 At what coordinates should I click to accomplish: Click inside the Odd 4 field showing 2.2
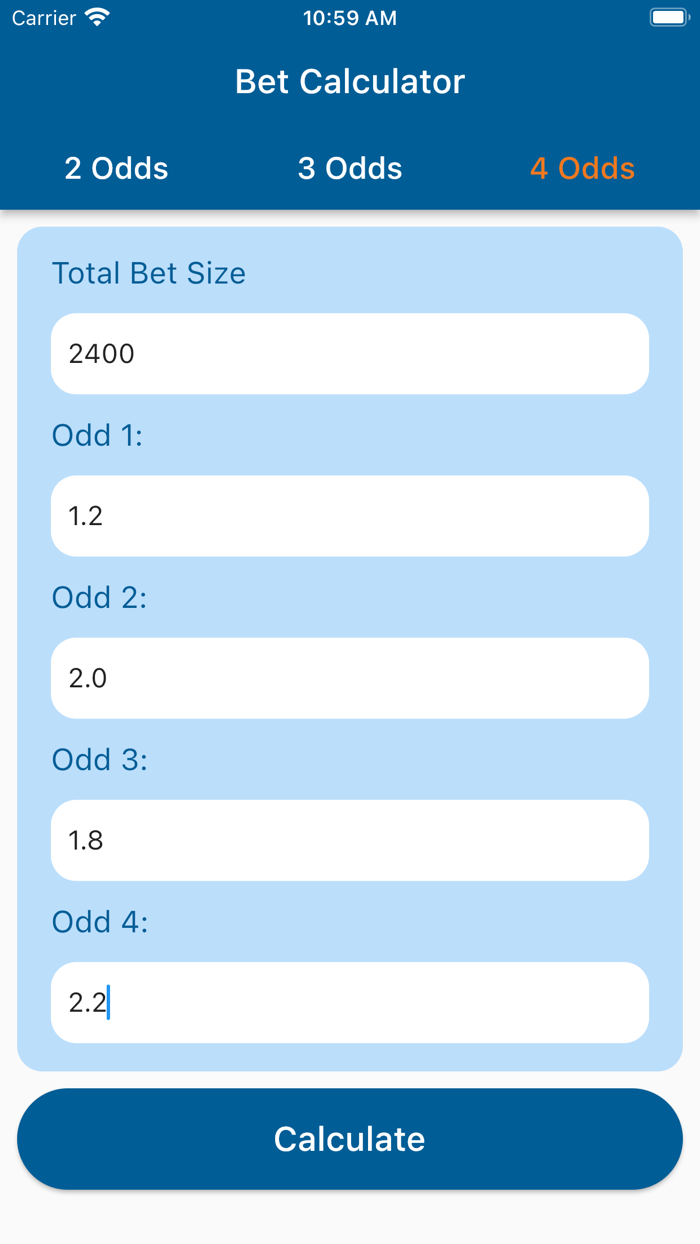point(349,1002)
